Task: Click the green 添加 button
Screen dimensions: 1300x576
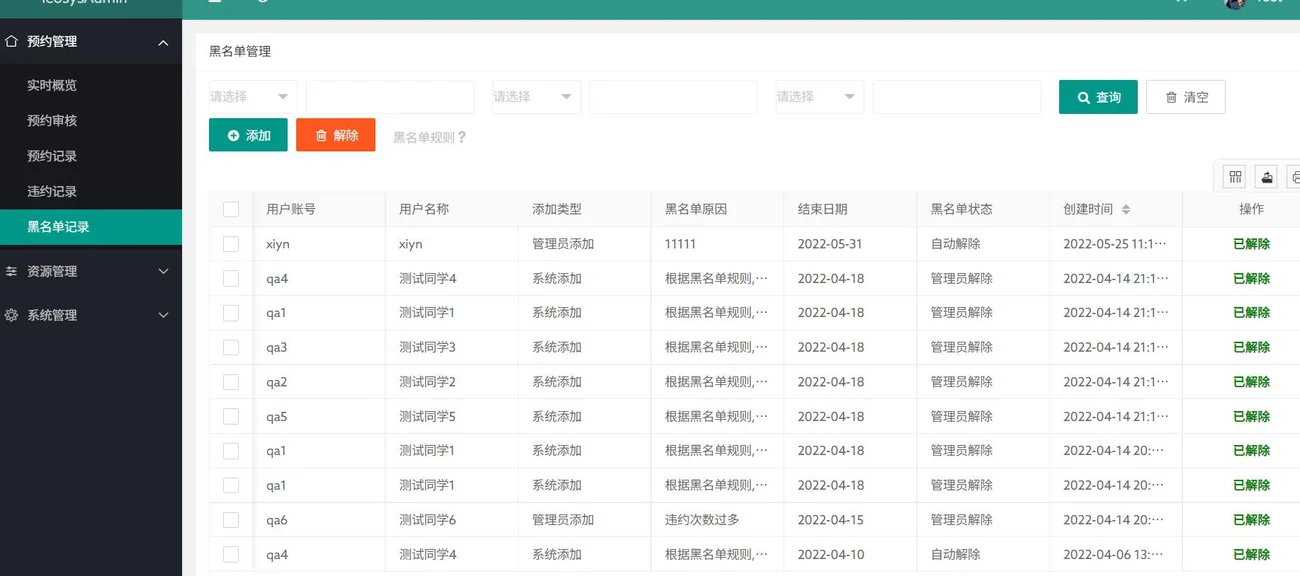Action: (x=248, y=135)
